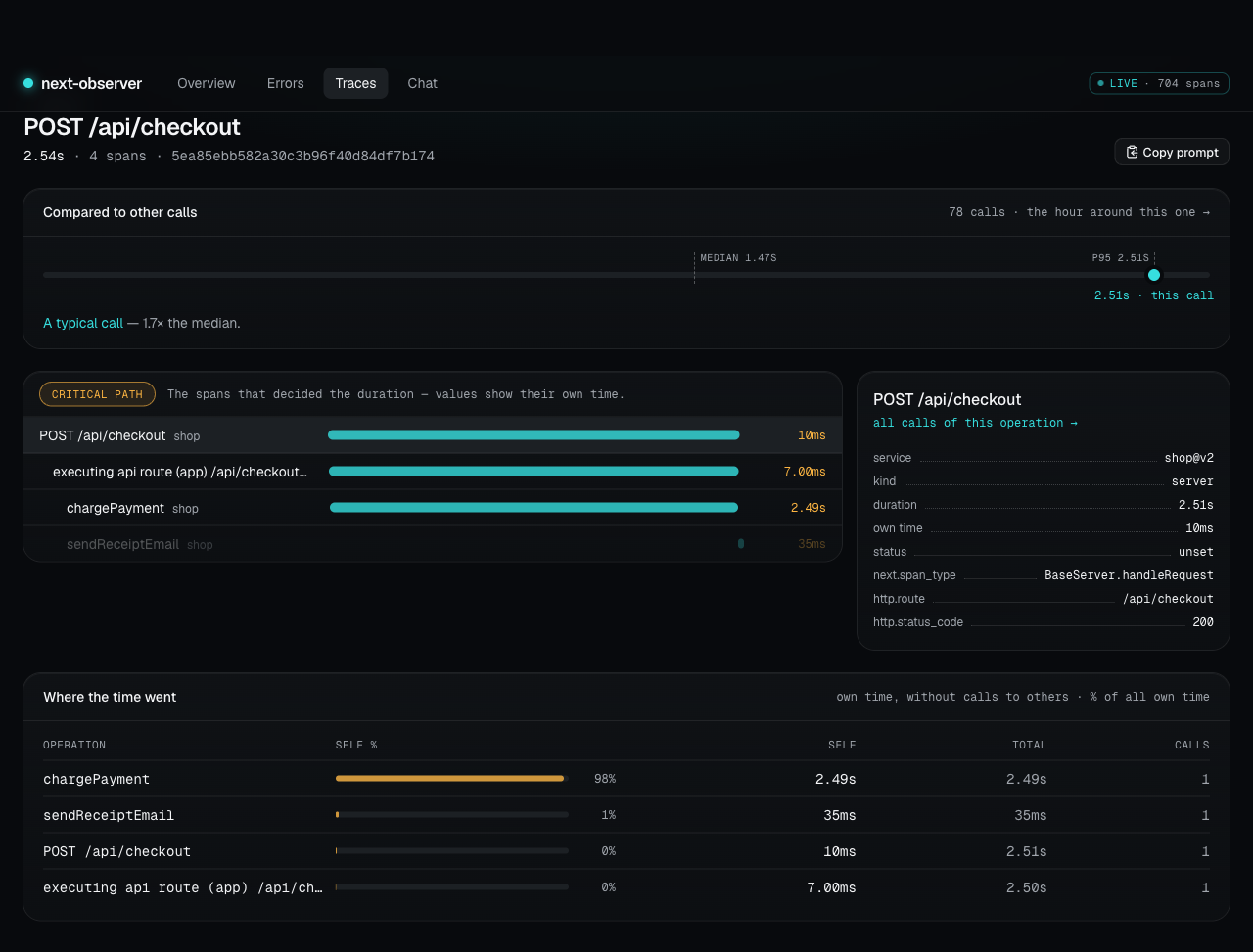The width and height of the screenshot is (1253, 952).
Task: Switch to the Errors tab
Action: 286,83
